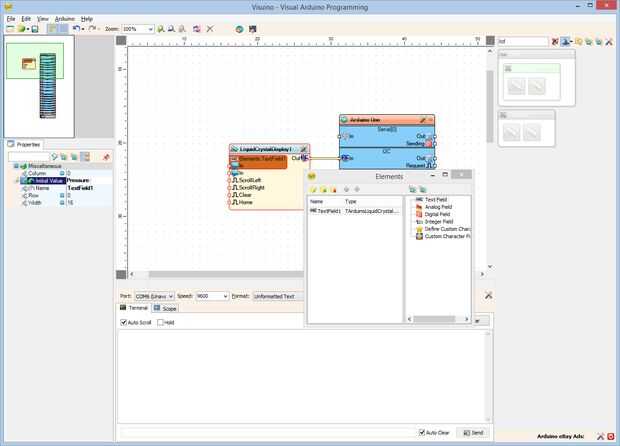
Task: Open the Edit menu
Action: 26,19
